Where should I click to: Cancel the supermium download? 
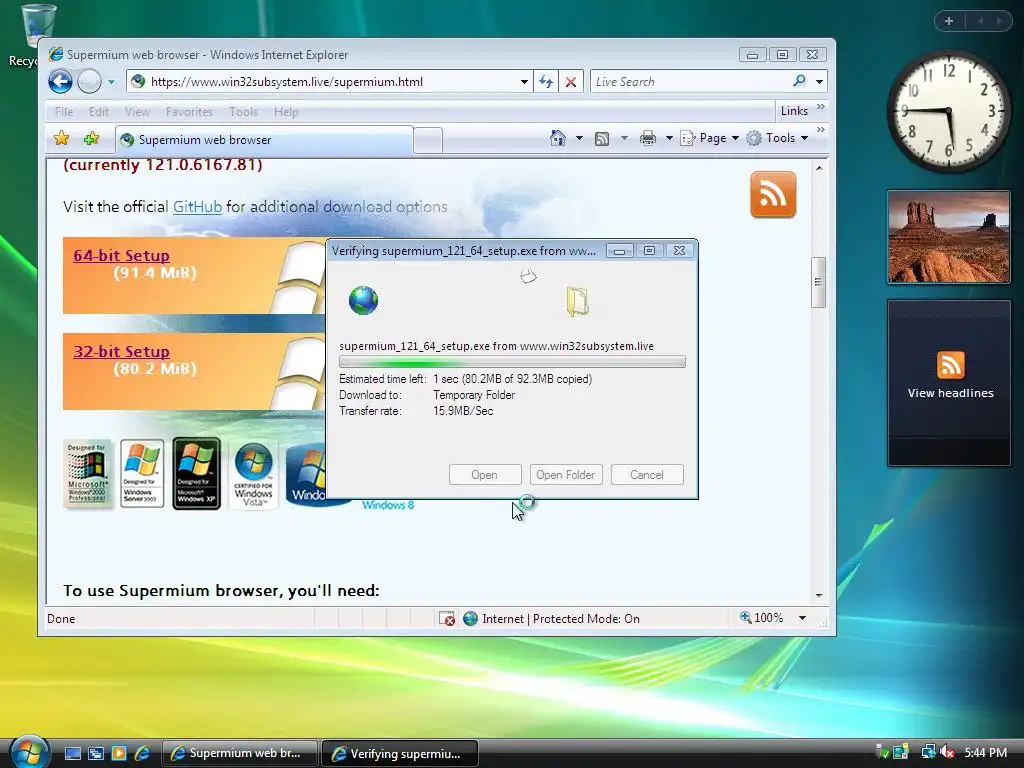[x=647, y=475]
